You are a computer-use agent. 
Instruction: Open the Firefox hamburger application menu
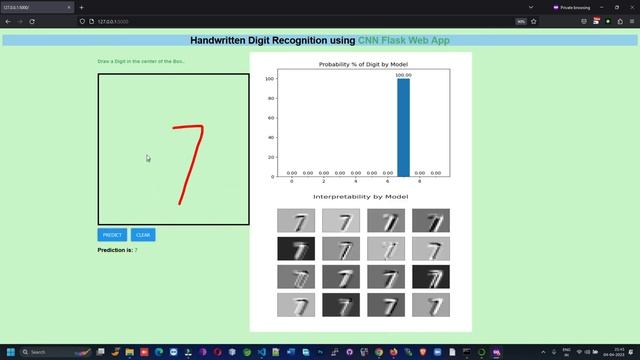[632, 21]
